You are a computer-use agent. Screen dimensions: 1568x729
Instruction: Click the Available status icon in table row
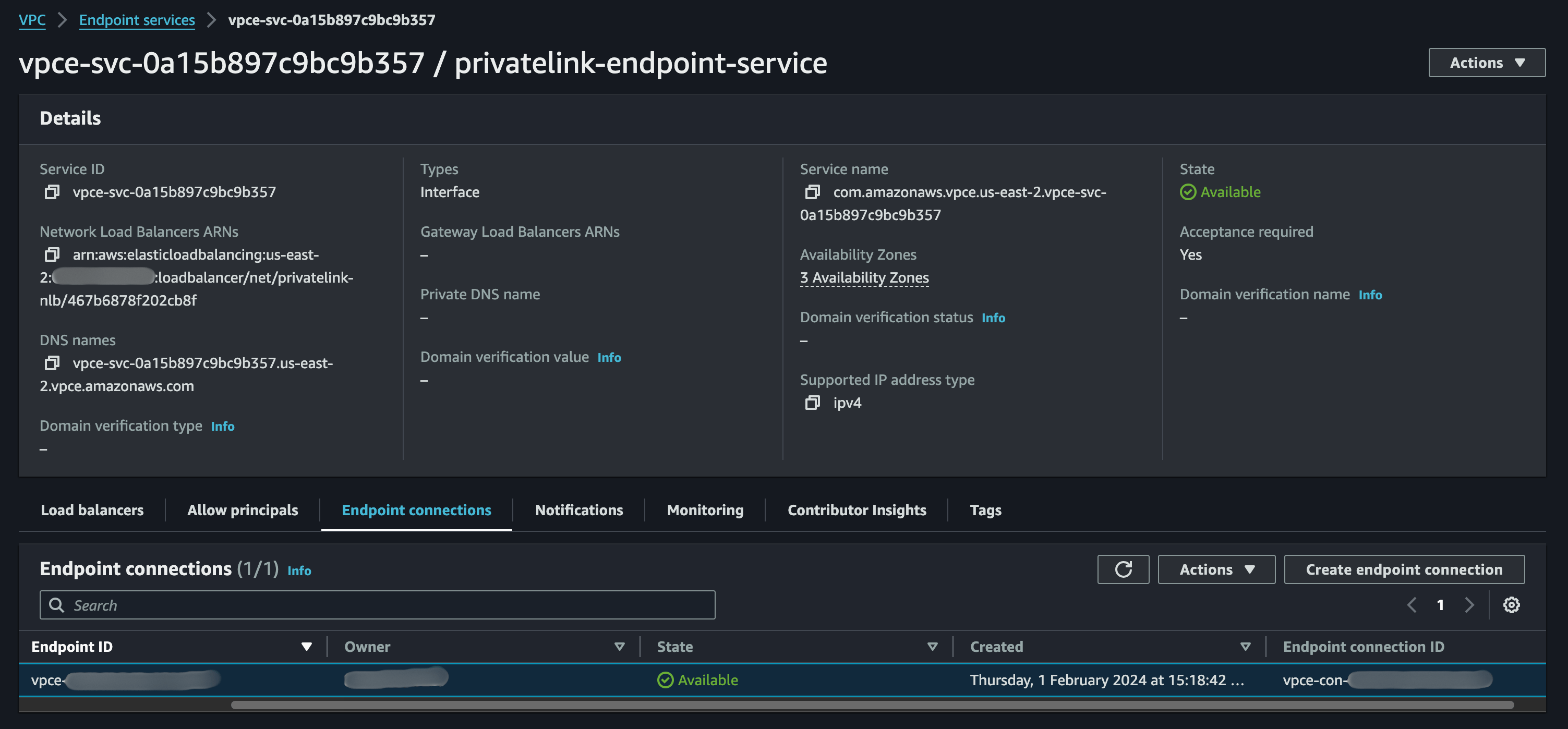point(665,681)
